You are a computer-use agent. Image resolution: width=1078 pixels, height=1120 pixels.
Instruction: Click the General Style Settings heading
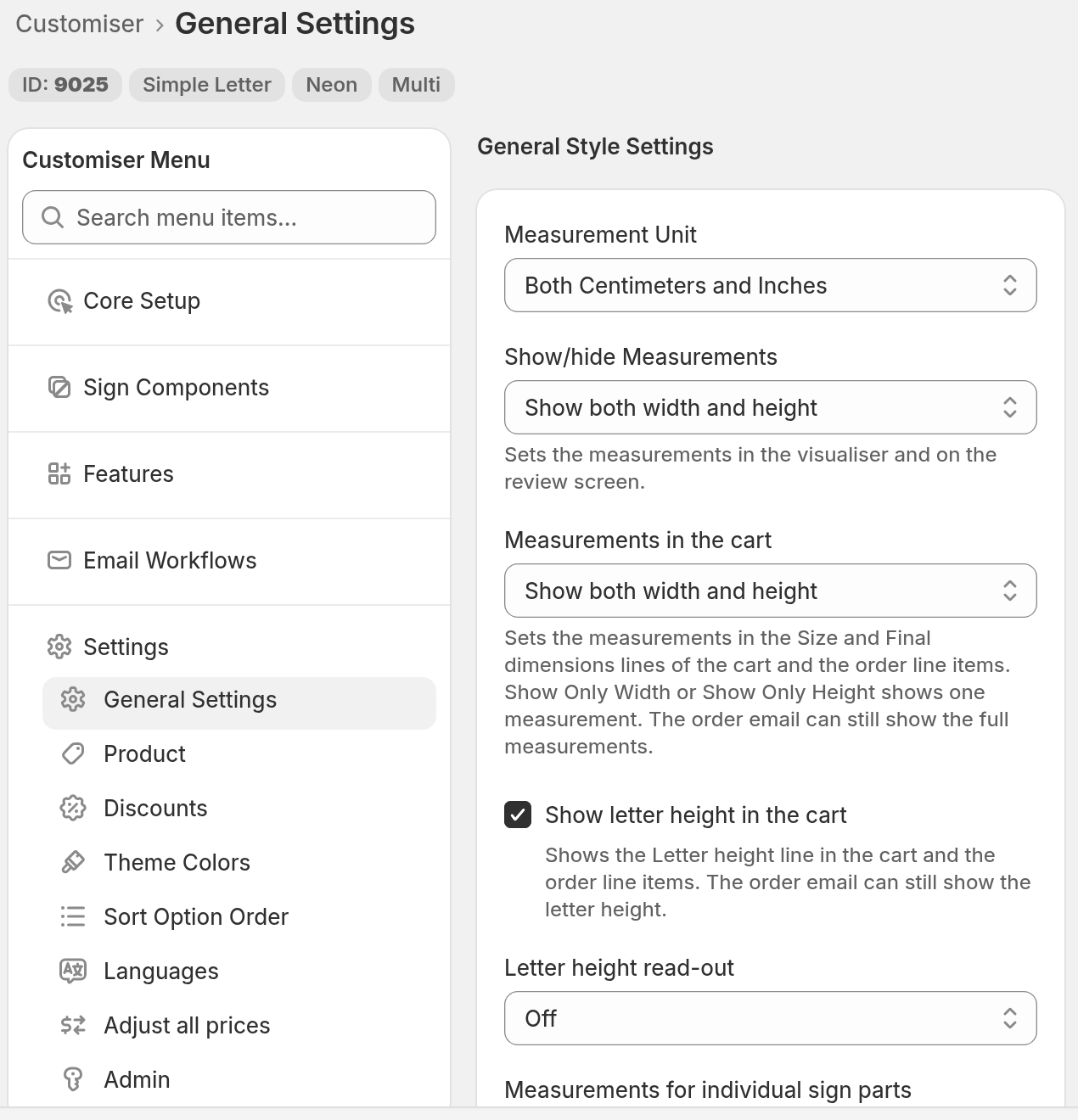[x=595, y=146]
